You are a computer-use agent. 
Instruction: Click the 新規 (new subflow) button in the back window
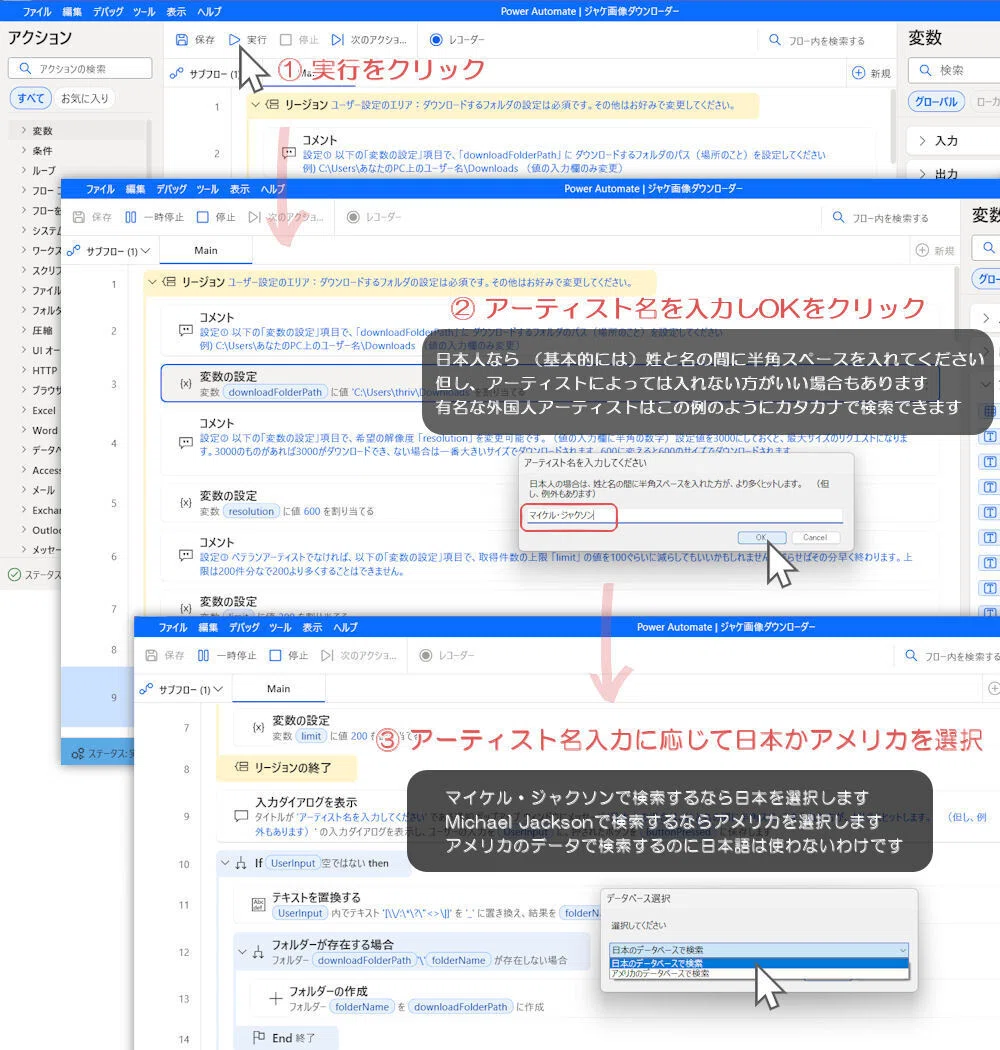(x=871, y=73)
